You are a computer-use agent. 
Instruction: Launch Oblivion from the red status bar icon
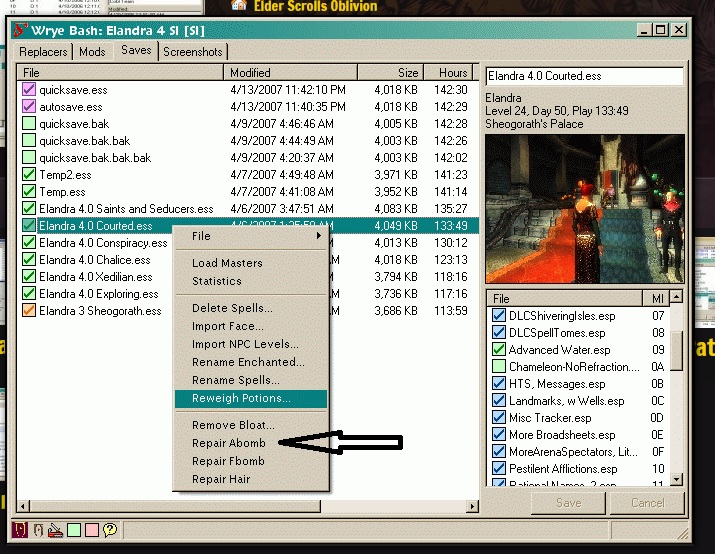[x=20, y=529]
